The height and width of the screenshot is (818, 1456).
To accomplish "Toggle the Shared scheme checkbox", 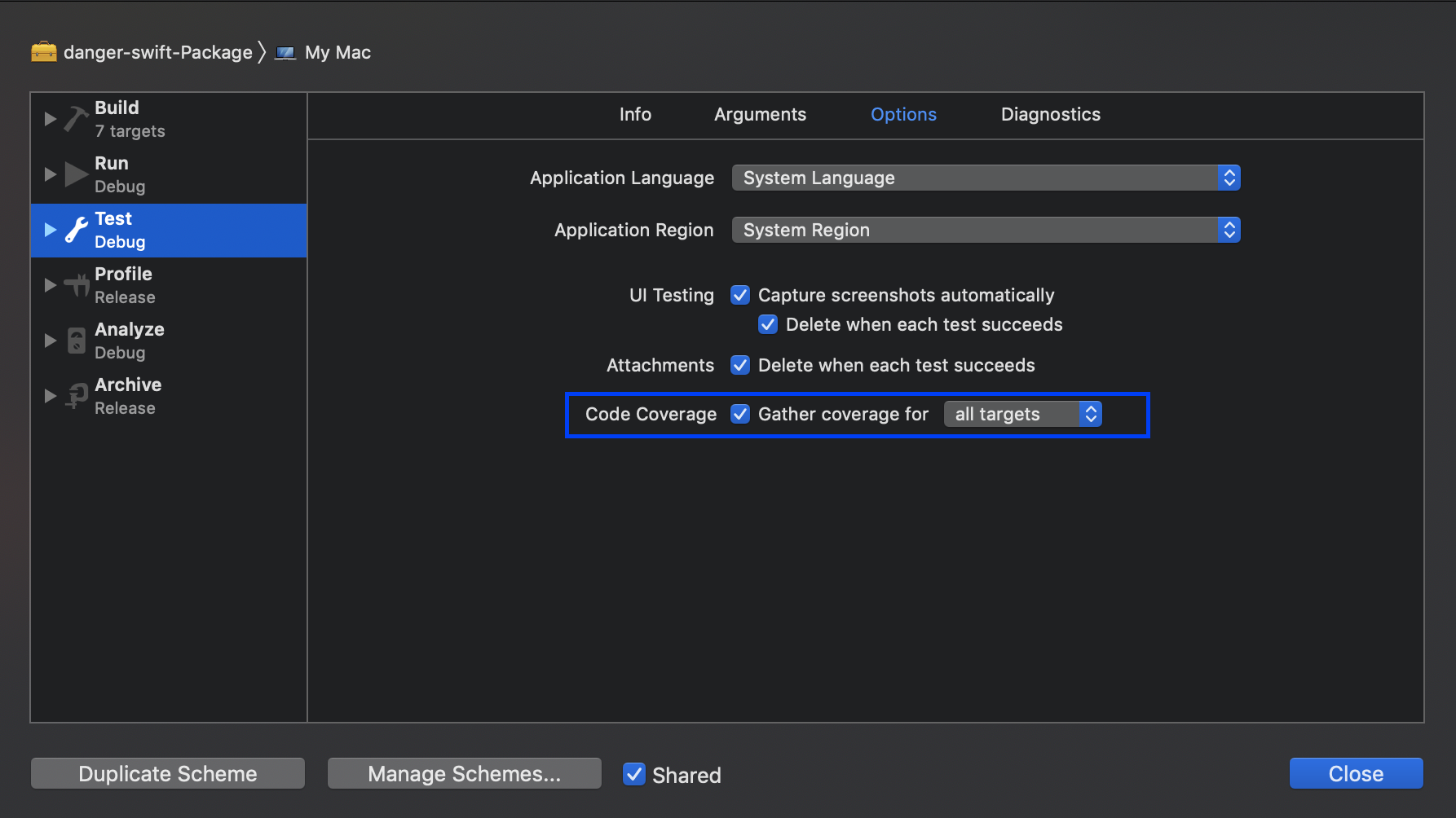I will (x=634, y=774).
